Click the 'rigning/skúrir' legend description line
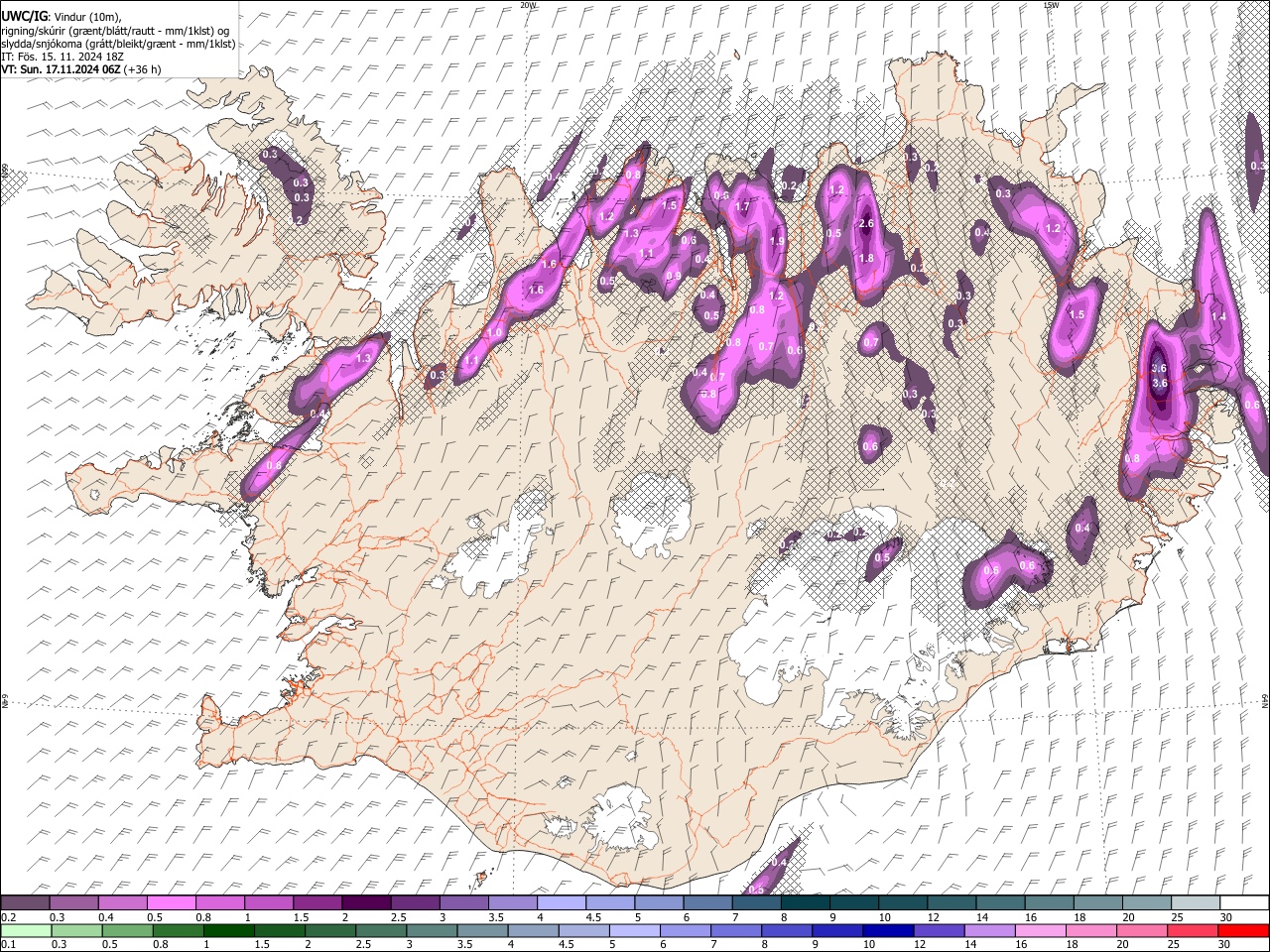 pyautogui.click(x=116, y=31)
